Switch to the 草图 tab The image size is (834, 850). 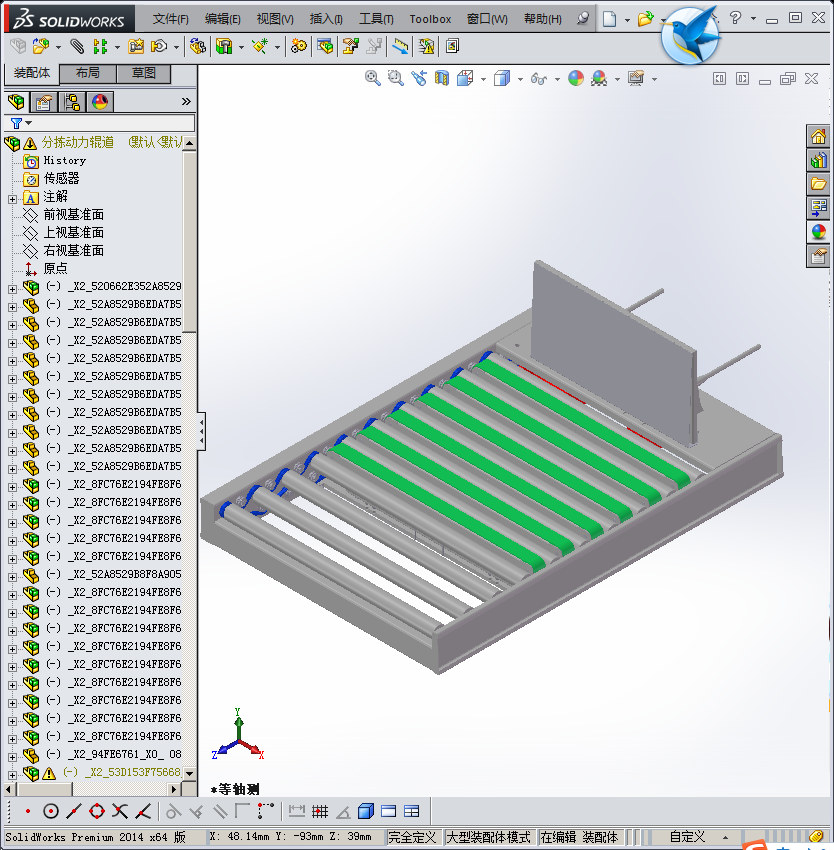144,73
